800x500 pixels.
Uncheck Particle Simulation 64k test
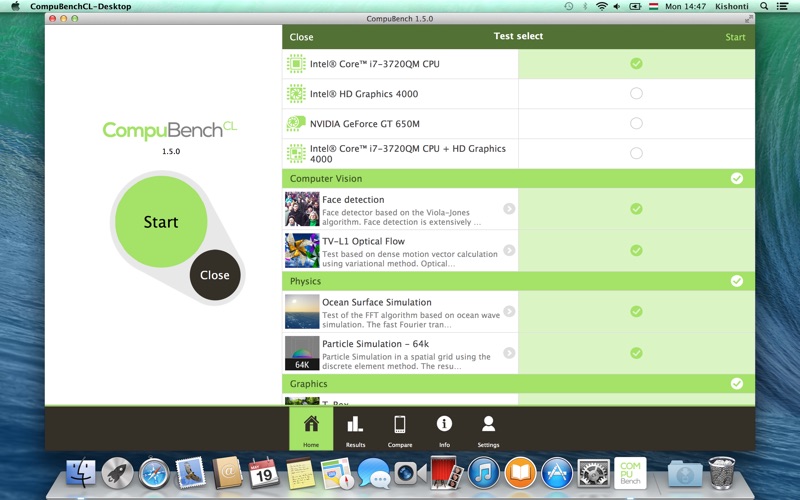pyautogui.click(x=636, y=353)
